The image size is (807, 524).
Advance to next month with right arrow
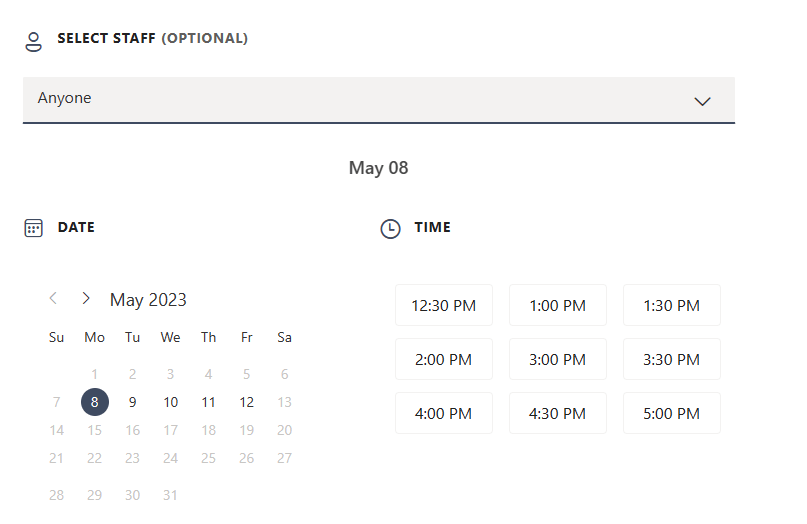pos(86,298)
